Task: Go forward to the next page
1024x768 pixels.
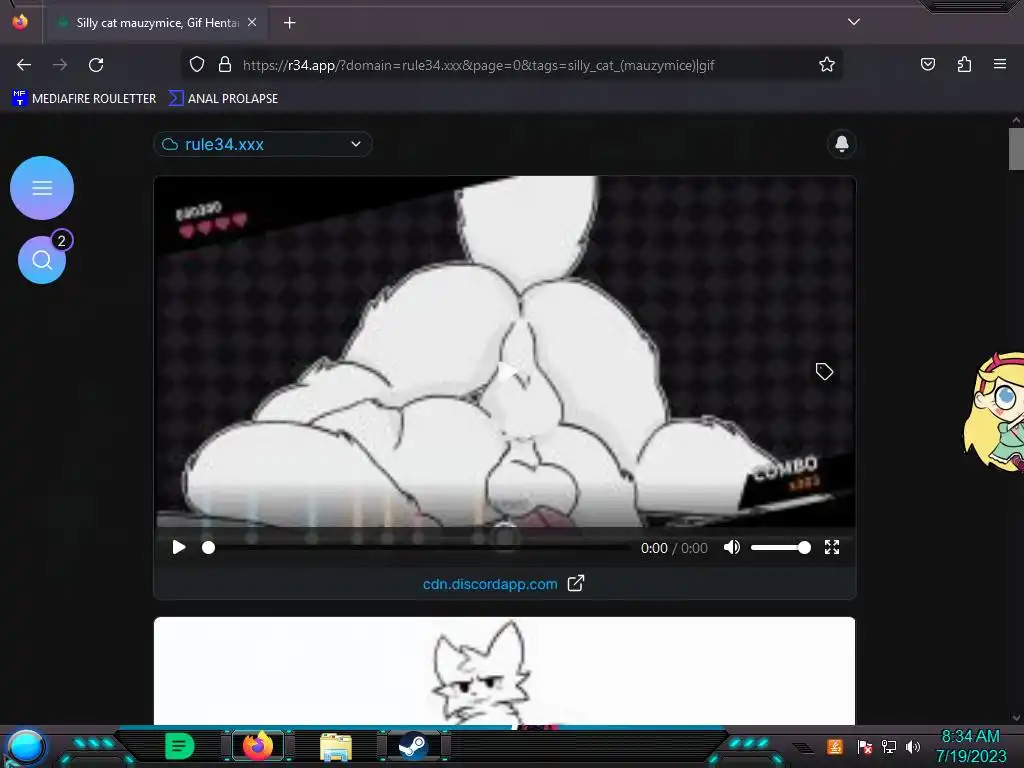Action: point(60,65)
